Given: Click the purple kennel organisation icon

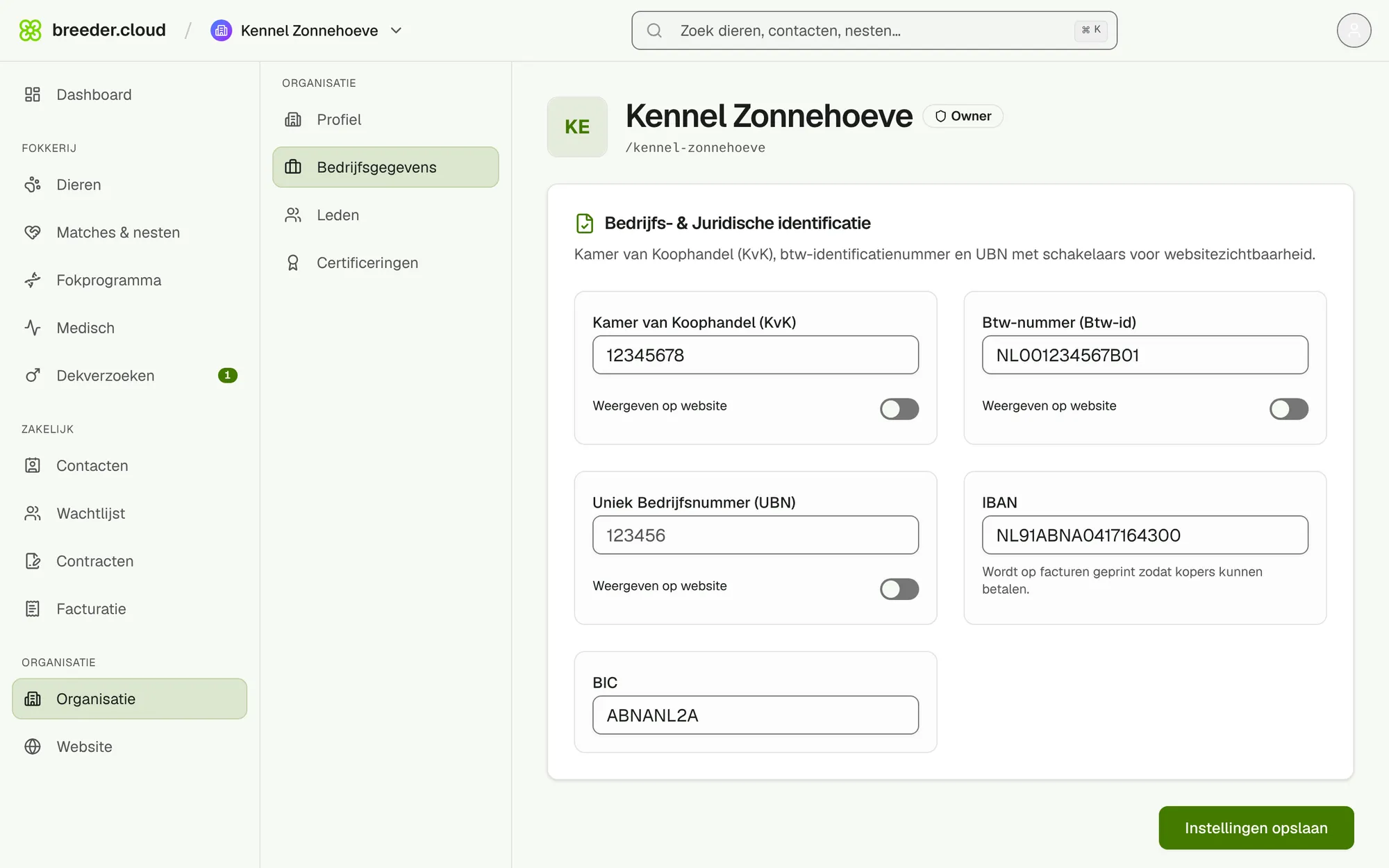Looking at the screenshot, I should point(221,31).
